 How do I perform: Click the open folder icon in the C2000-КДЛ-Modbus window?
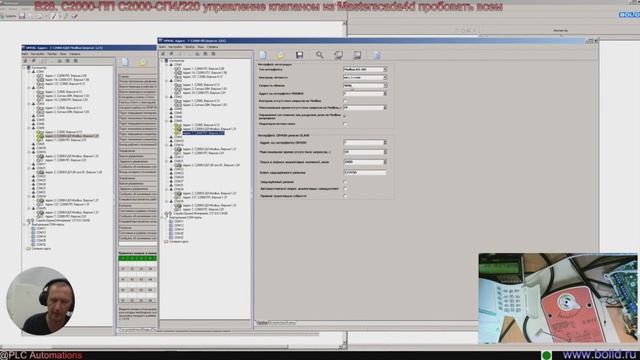click(x=142, y=62)
